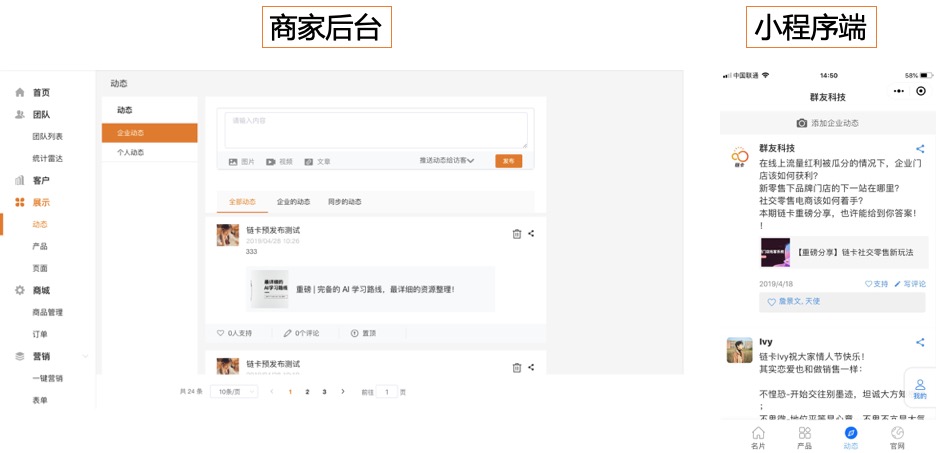
Task: Delete the first 链卡预发布测试 post
Action: click(x=516, y=234)
